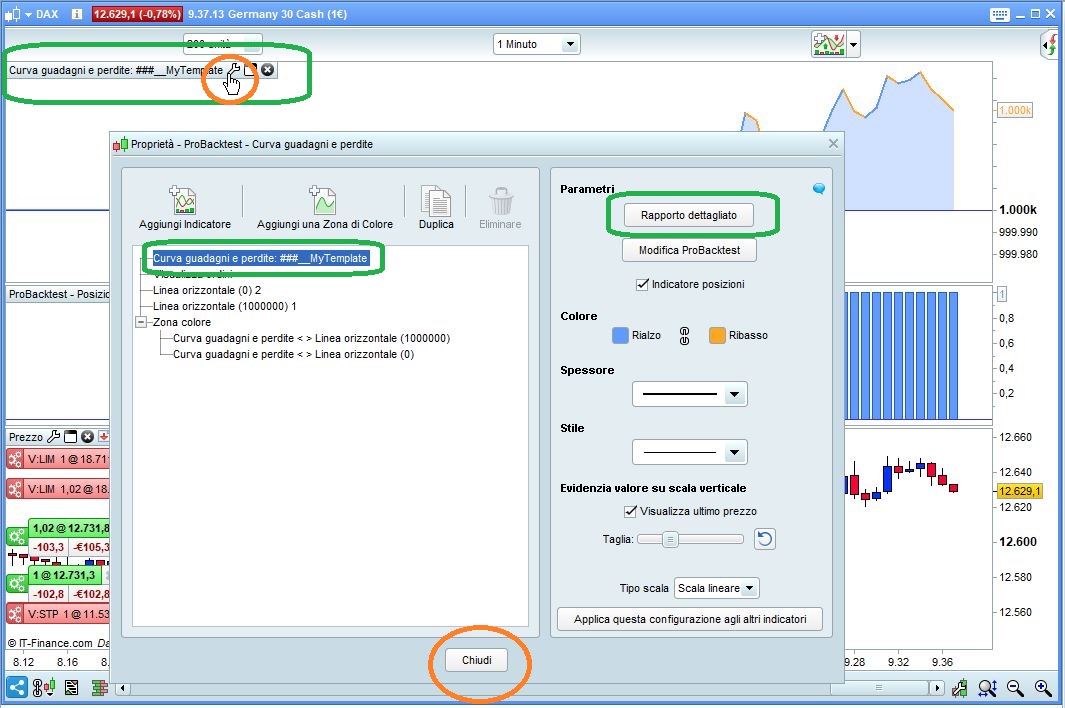Viewport: 1065px width, 708px height.
Task: Click the linked candlestick icon in bottom toolbar
Action: coord(43,688)
